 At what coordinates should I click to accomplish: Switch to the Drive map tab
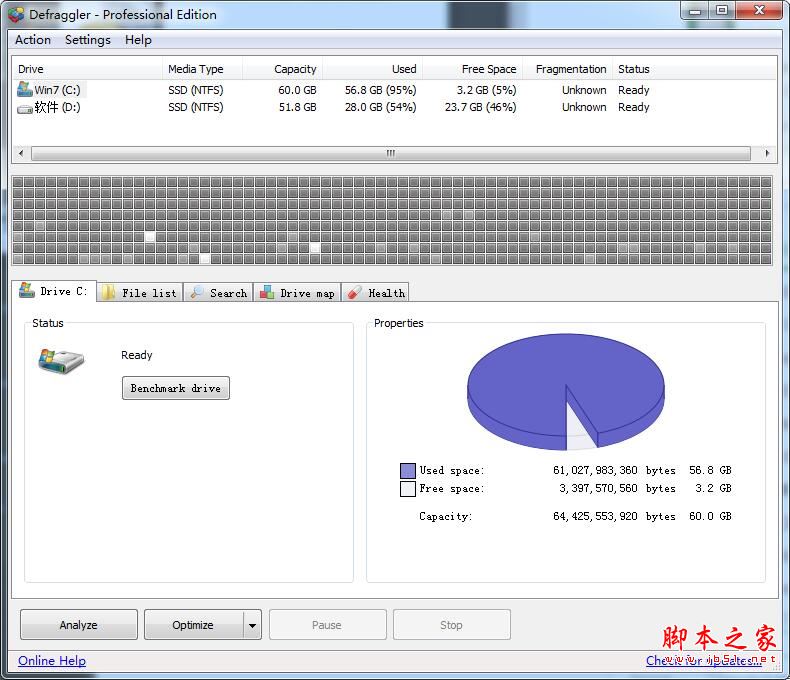(297, 292)
